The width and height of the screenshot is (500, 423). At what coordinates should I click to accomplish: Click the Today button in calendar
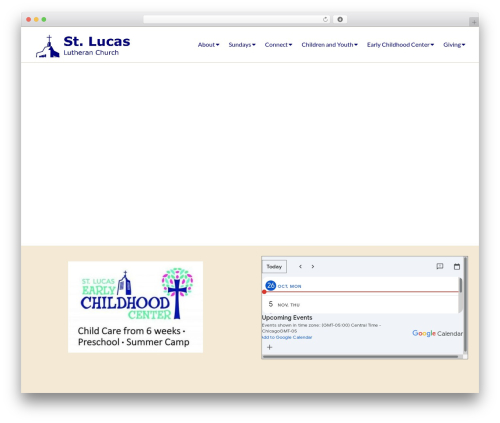pos(274,267)
